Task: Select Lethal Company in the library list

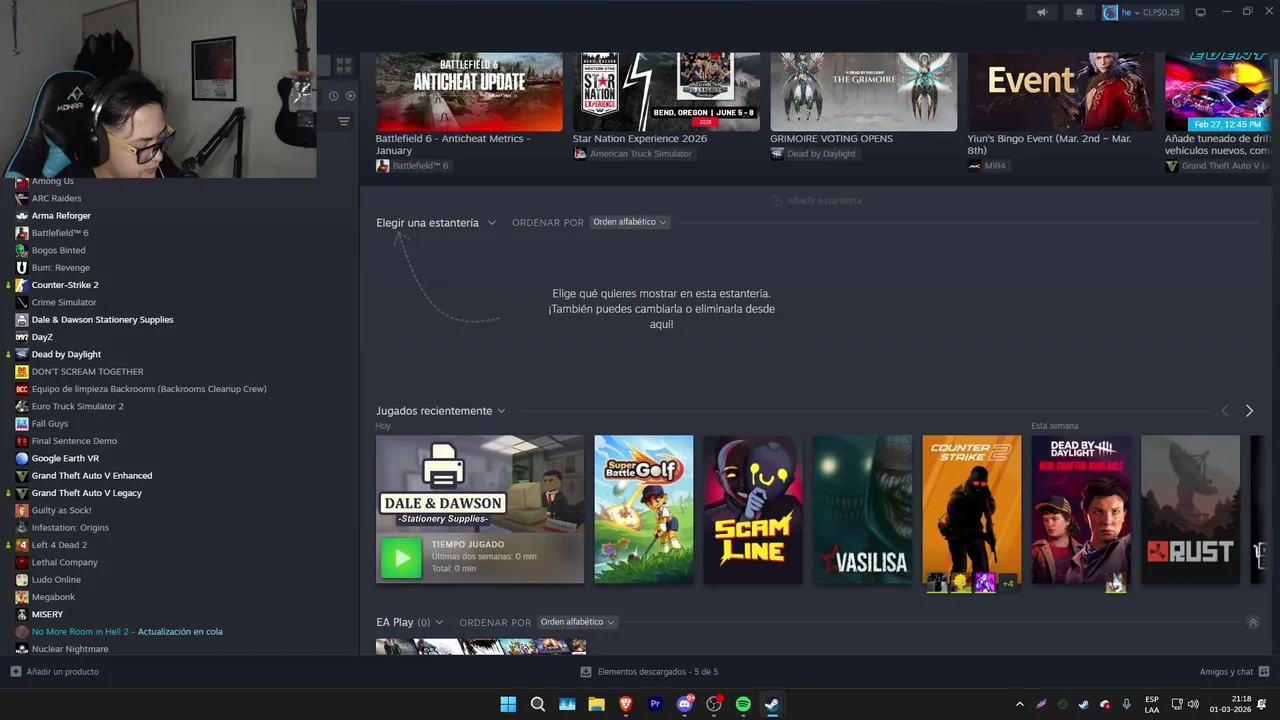Action: tap(64, 562)
